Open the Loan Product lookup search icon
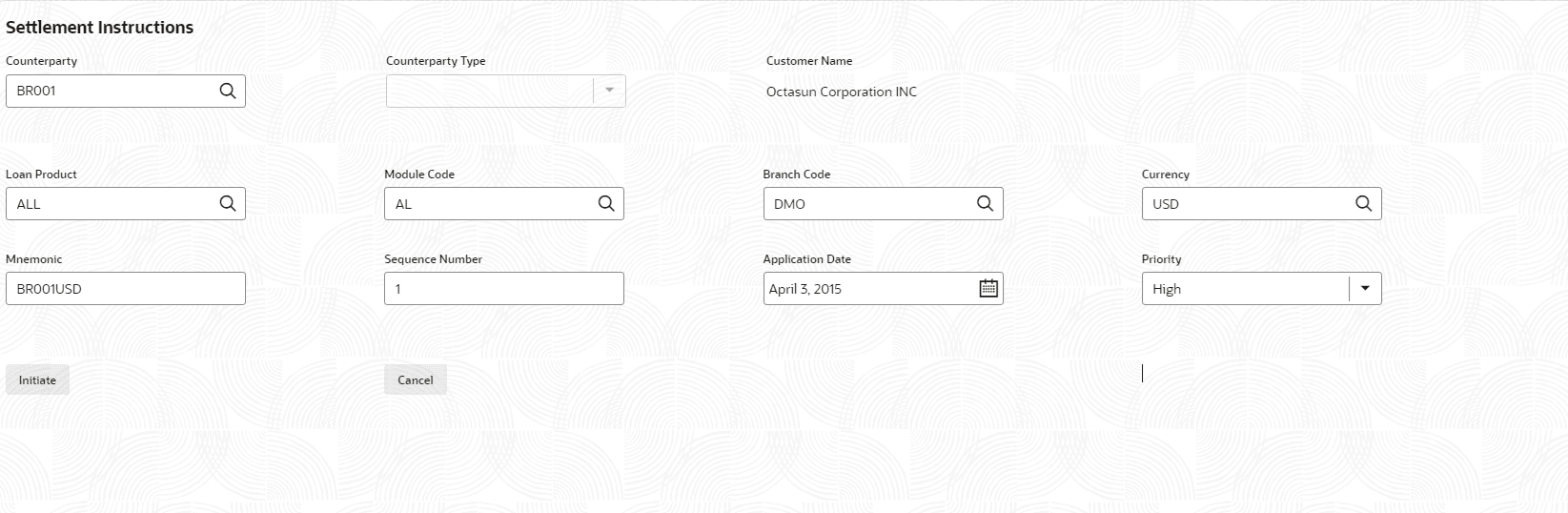The width and height of the screenshot is (1568, 513). pos(228,203)
